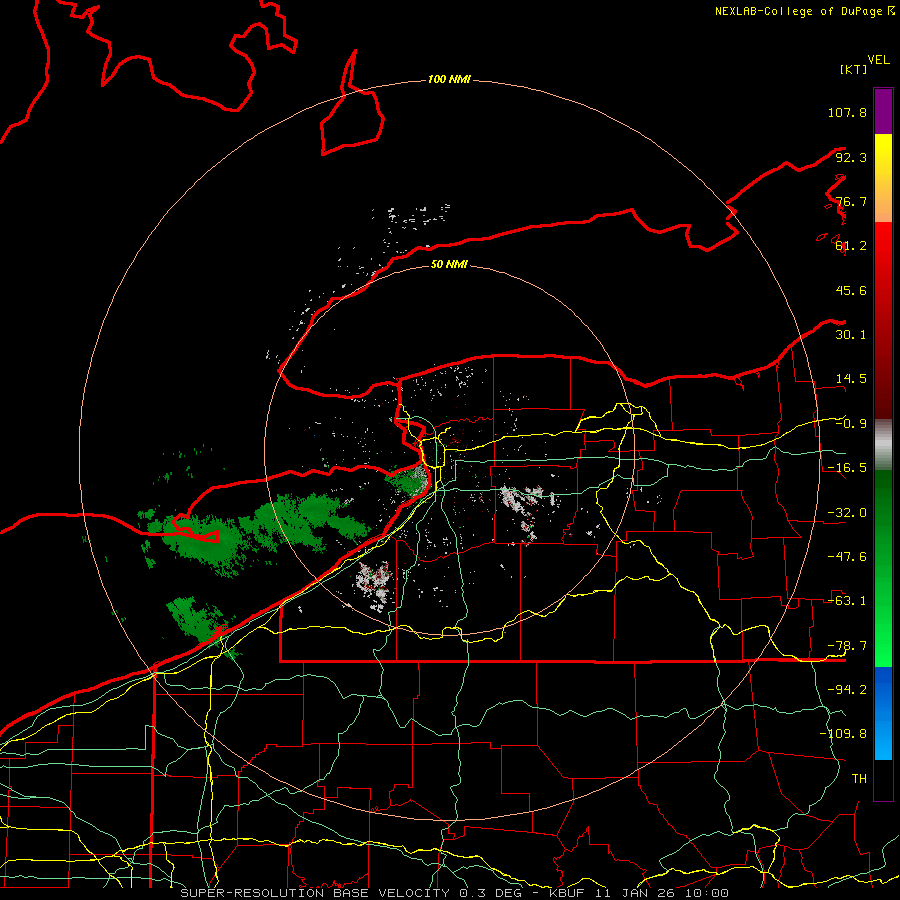Pick the green segment of the color bar
Viewport: 900px width, 900px height.
[883, 568]
